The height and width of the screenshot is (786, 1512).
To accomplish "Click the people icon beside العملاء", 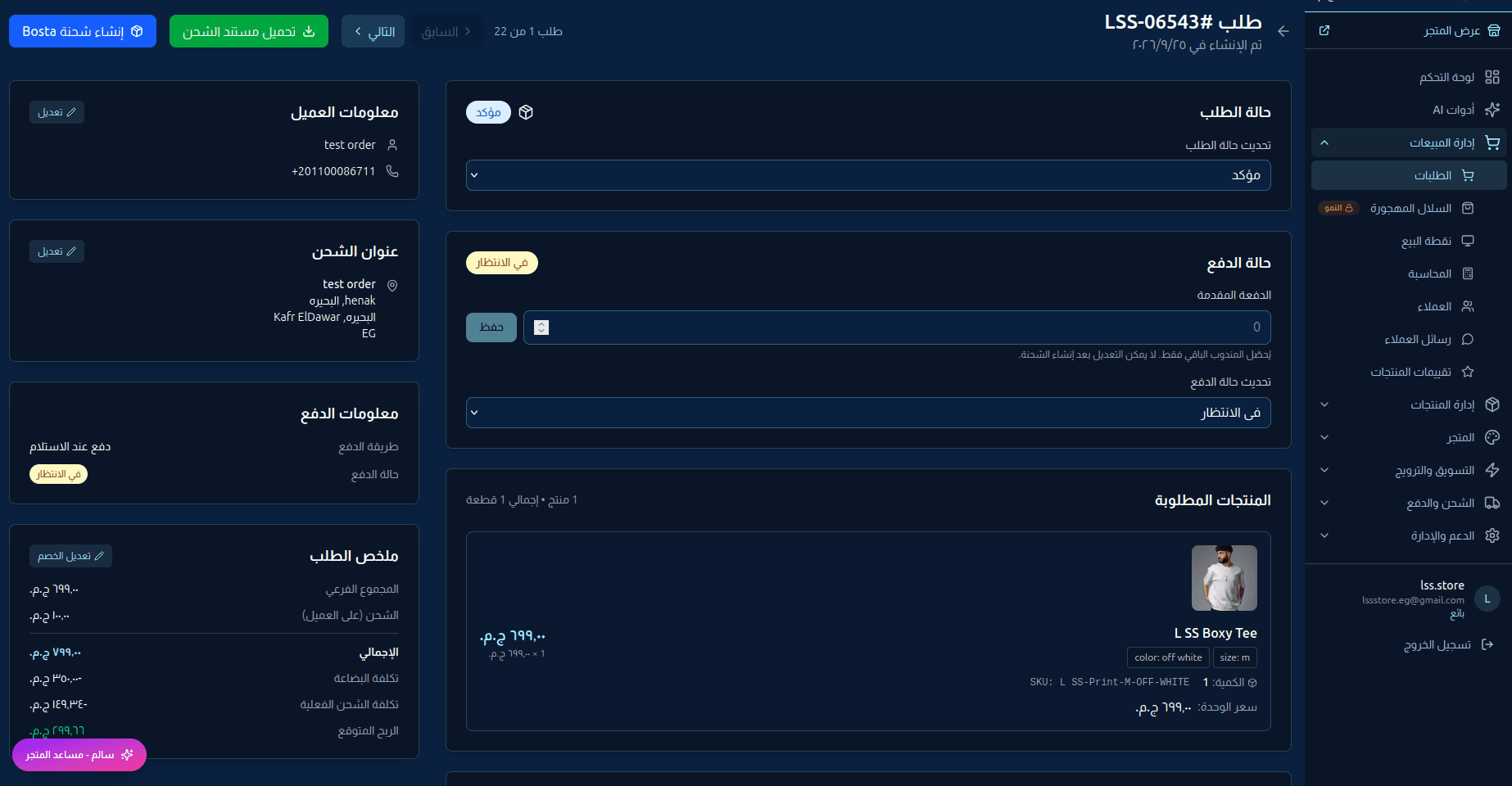I will (1468, 306).
